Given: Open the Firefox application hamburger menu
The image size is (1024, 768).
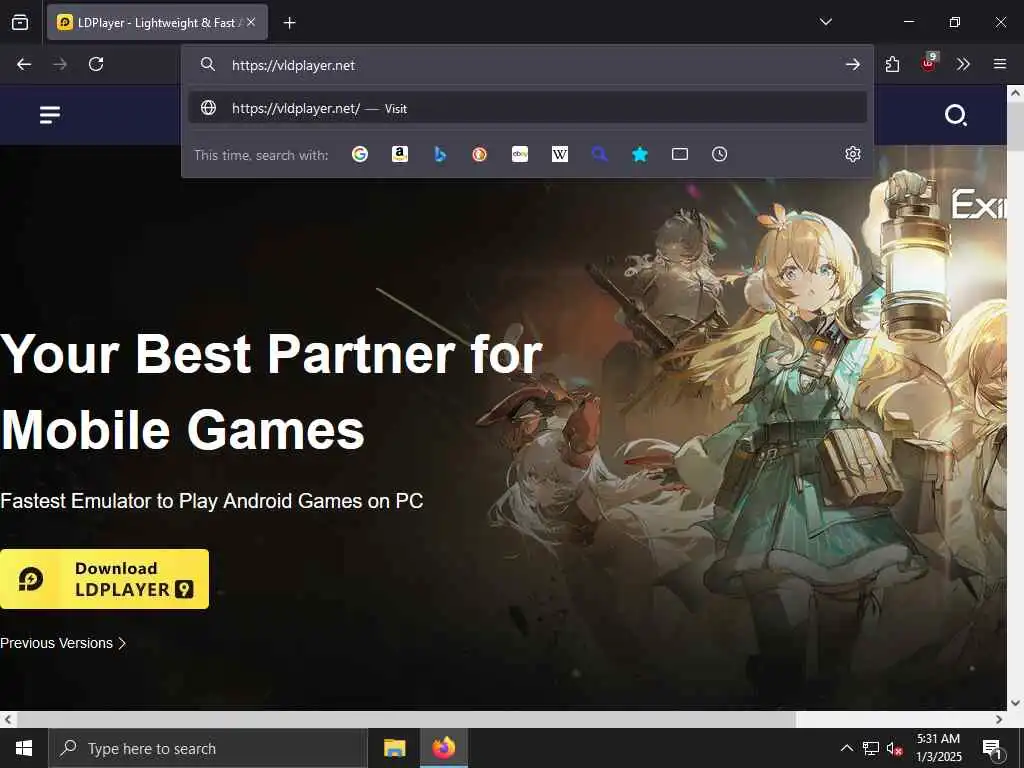Looking at the screenshot, I should (1000, 64).
